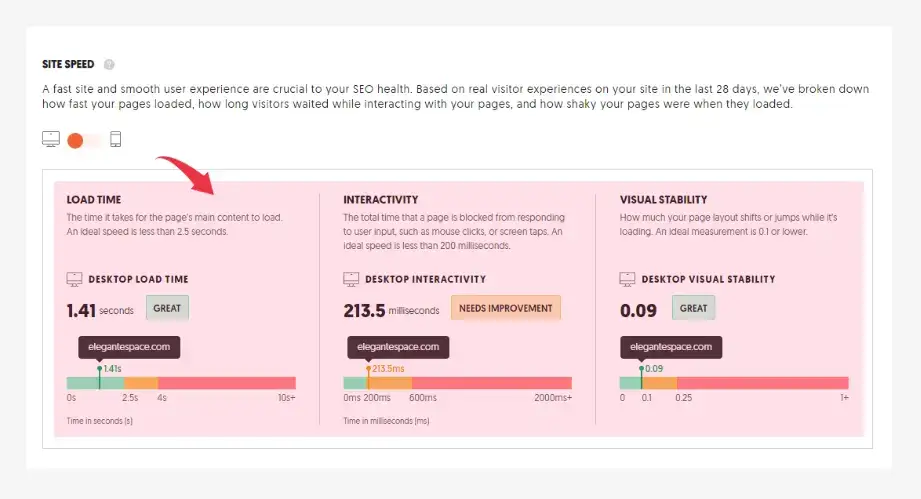The width and height of the screenshot is (921, 499).
Task: Click the GREAT badge next to 1.41 seconds
Action: (x=167, y=308)
